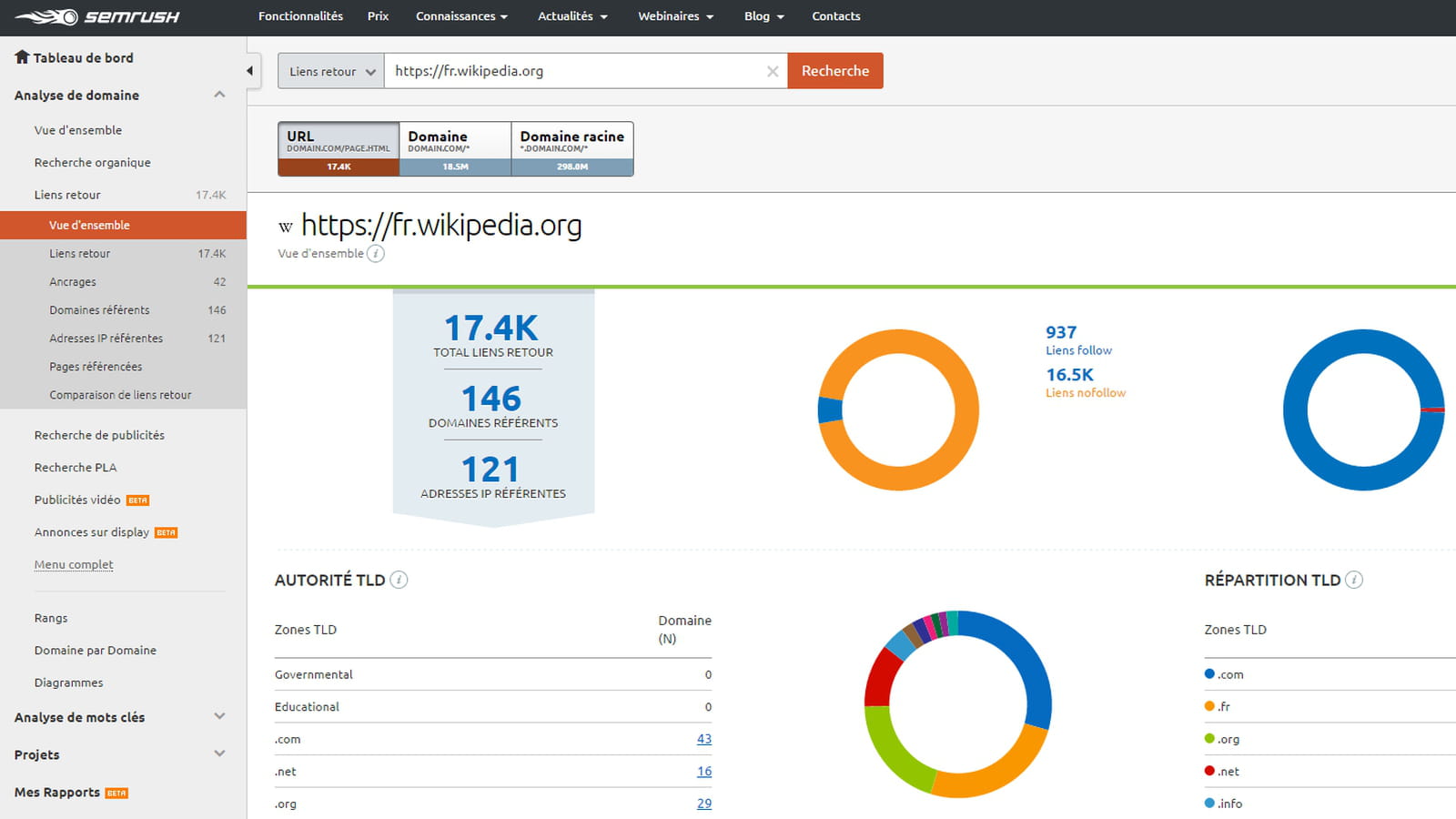1456x819 pixels.
Task: Expand the Projets section
Action: pos(219,753)
